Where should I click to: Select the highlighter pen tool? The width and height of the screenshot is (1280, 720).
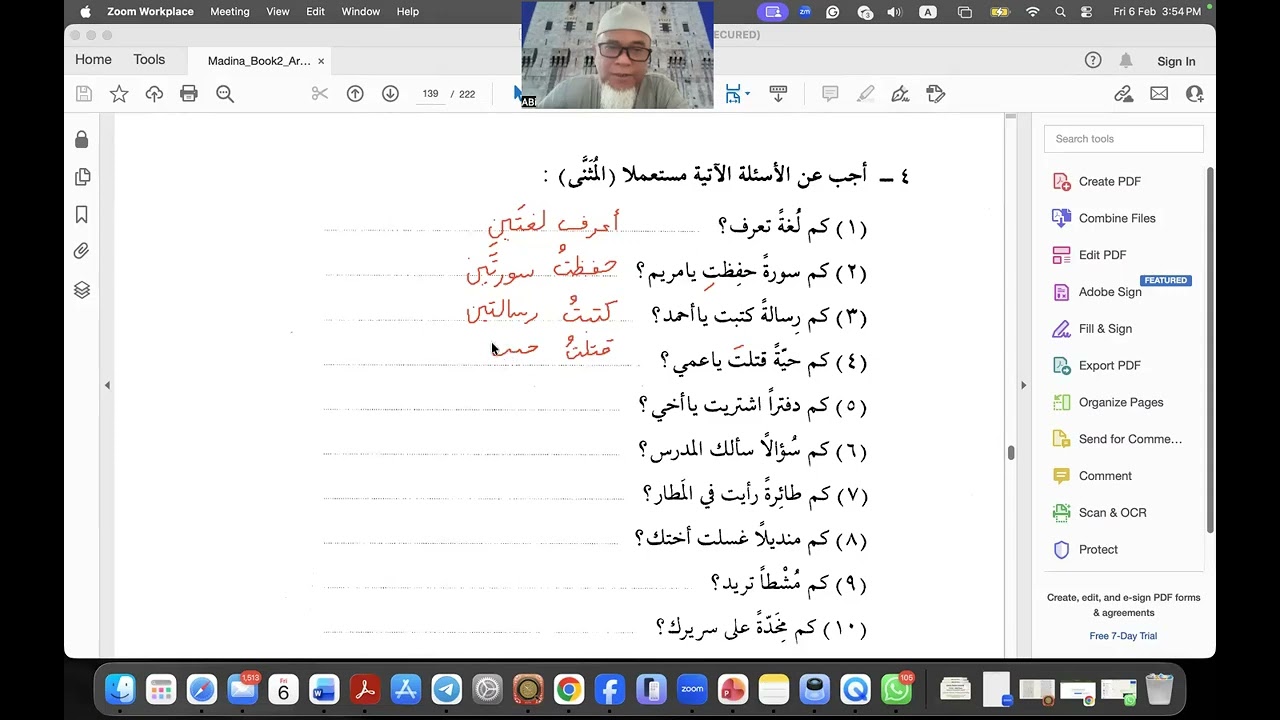tap(866, 94)
